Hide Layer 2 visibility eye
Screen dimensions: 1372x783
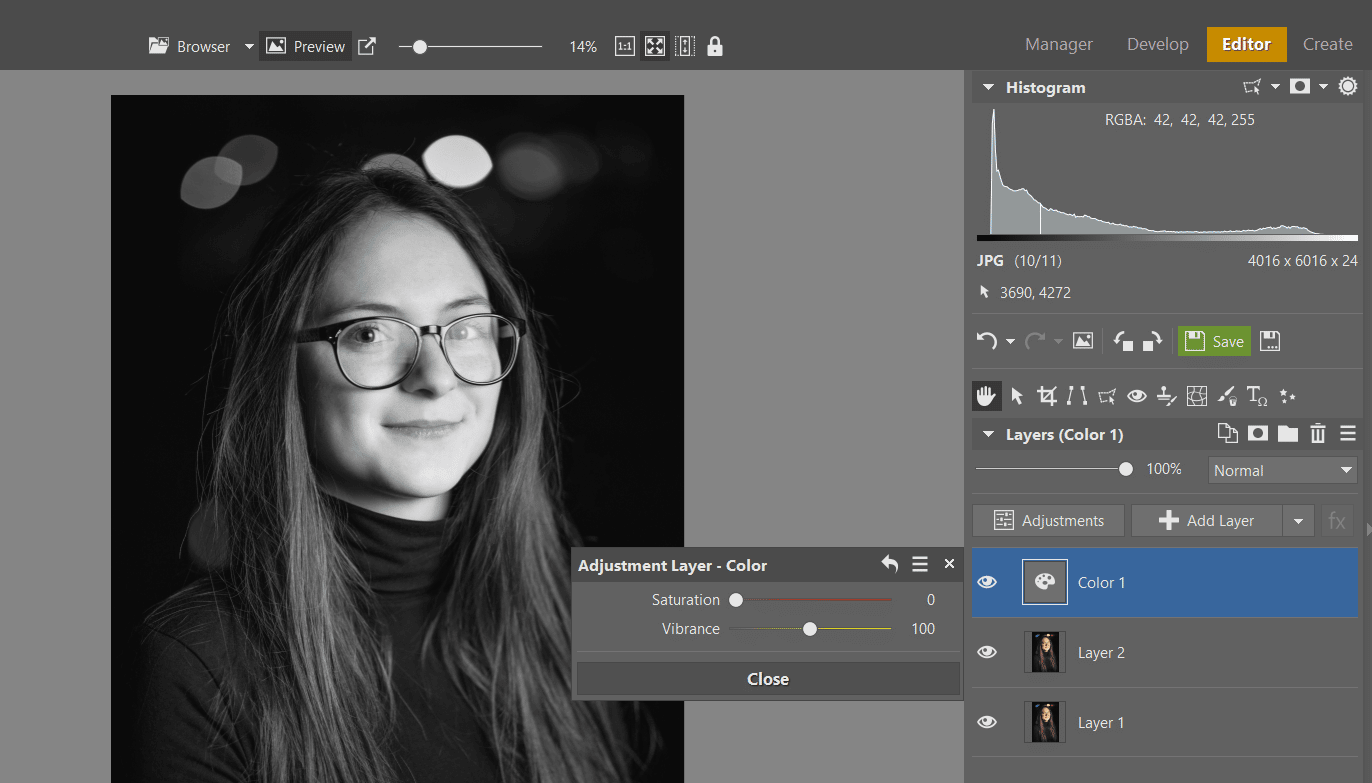[987, 652]
